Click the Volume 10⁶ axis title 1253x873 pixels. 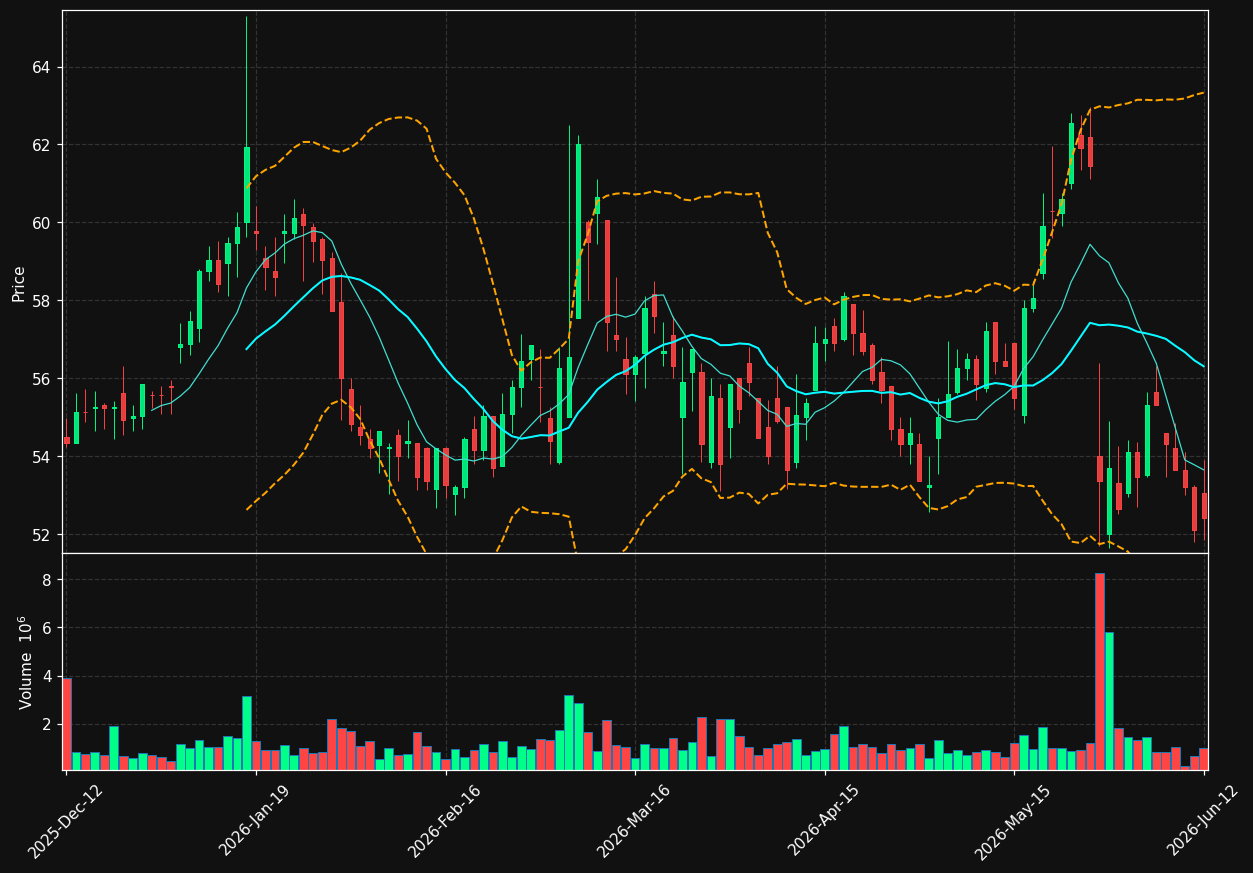tap(24, 662)
